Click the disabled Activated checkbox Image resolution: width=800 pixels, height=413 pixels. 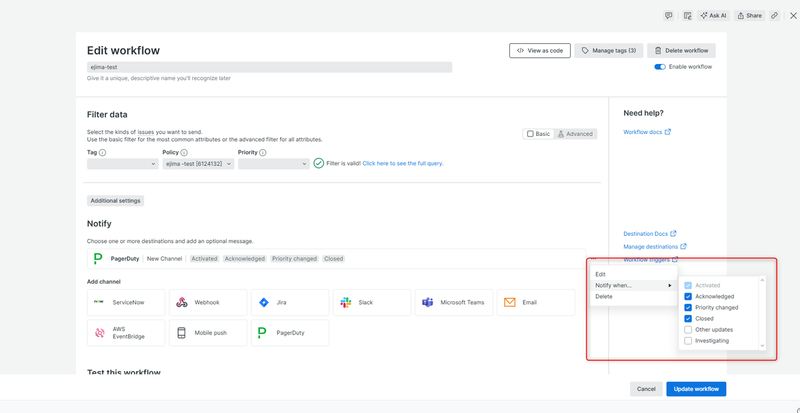click(688, 285)
